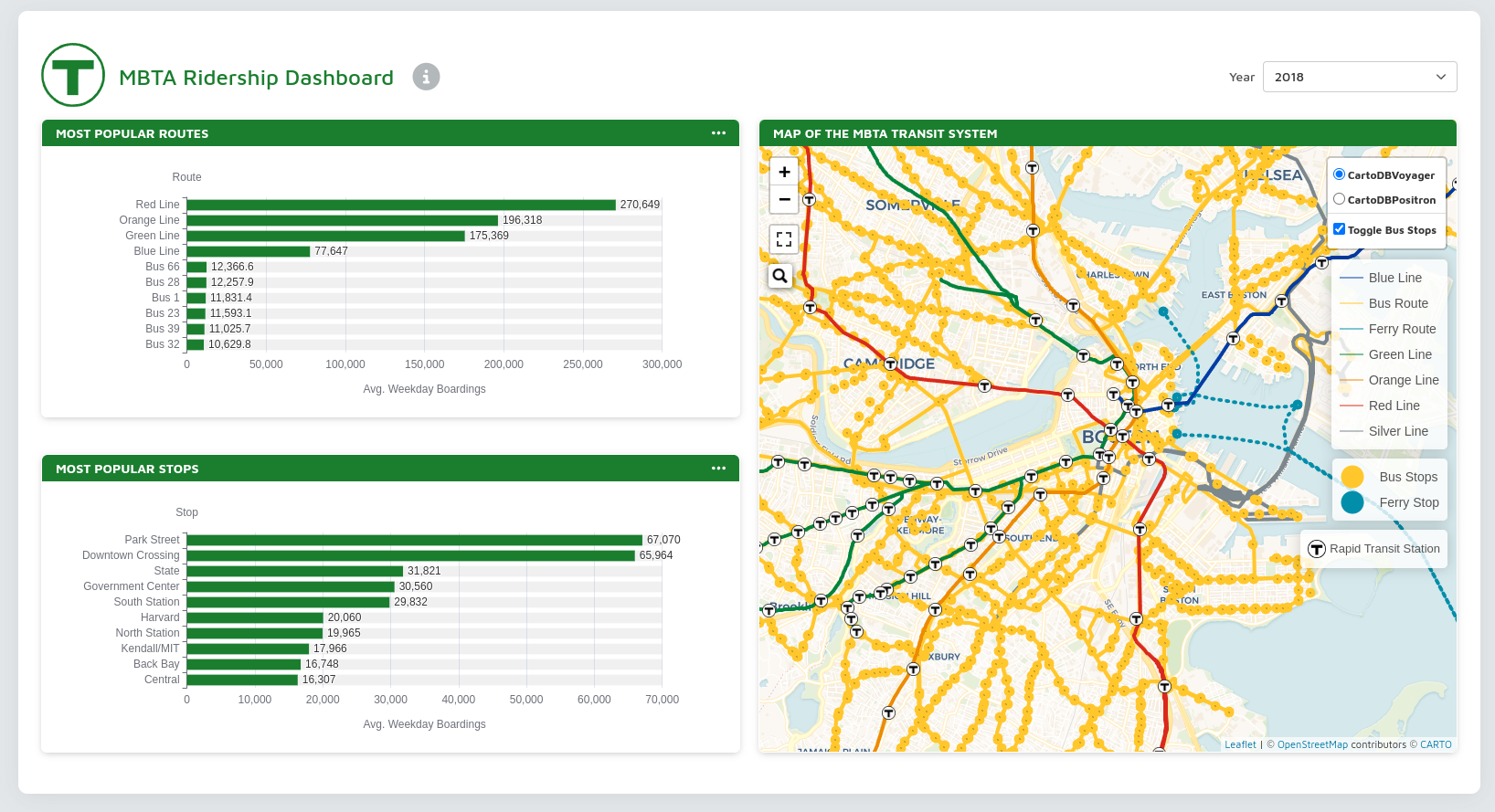The width and height of the screenshot is (1495, 812).
Task: Click the teal Ferry Stop legend circle
Action: pos(1352,502)
